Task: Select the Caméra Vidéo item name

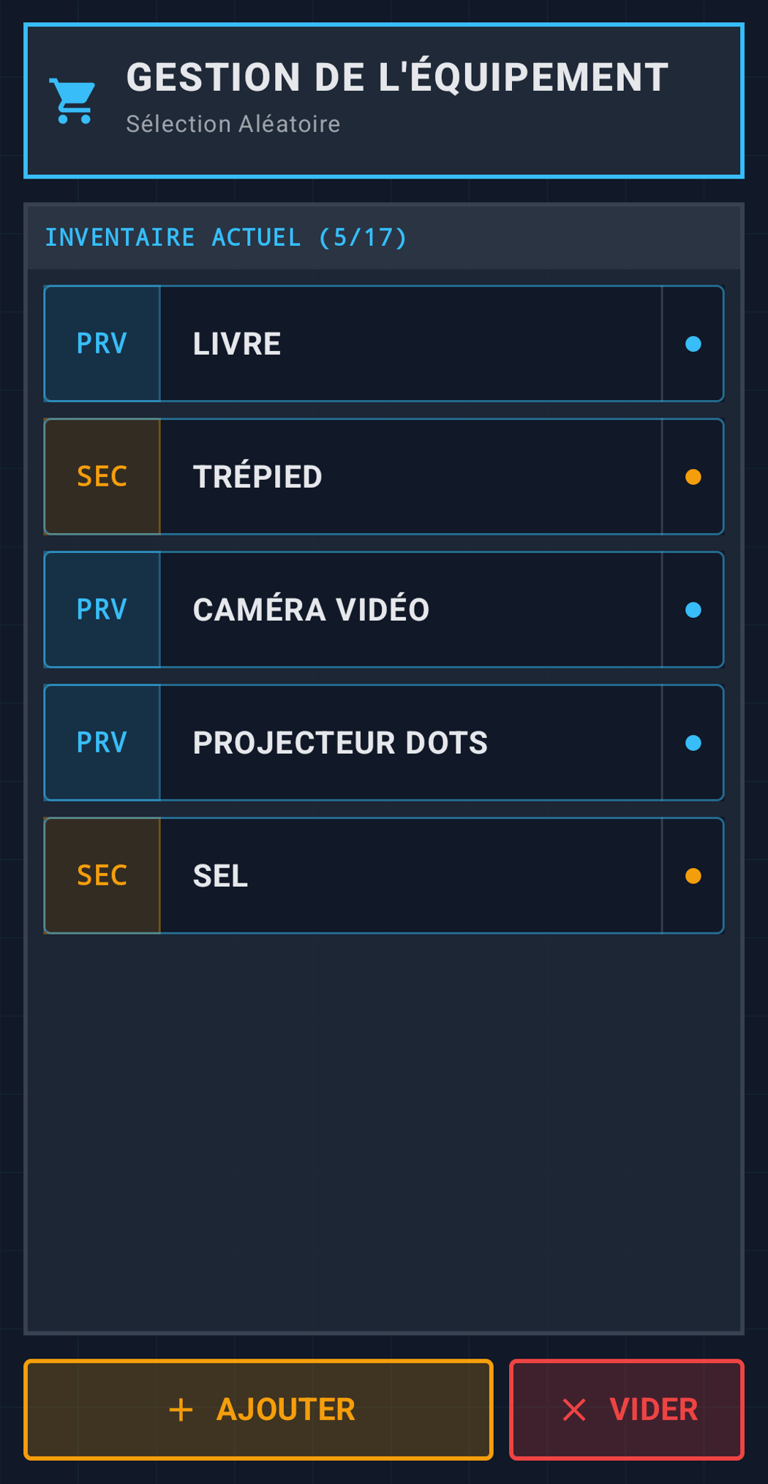Action: [x=311, y=610]
